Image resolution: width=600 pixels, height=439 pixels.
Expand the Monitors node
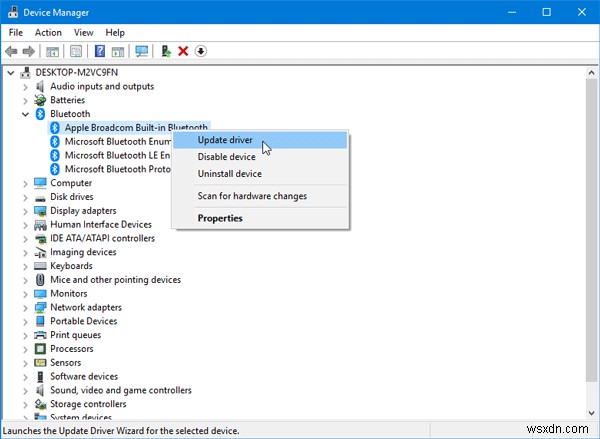tap(25, 294)
